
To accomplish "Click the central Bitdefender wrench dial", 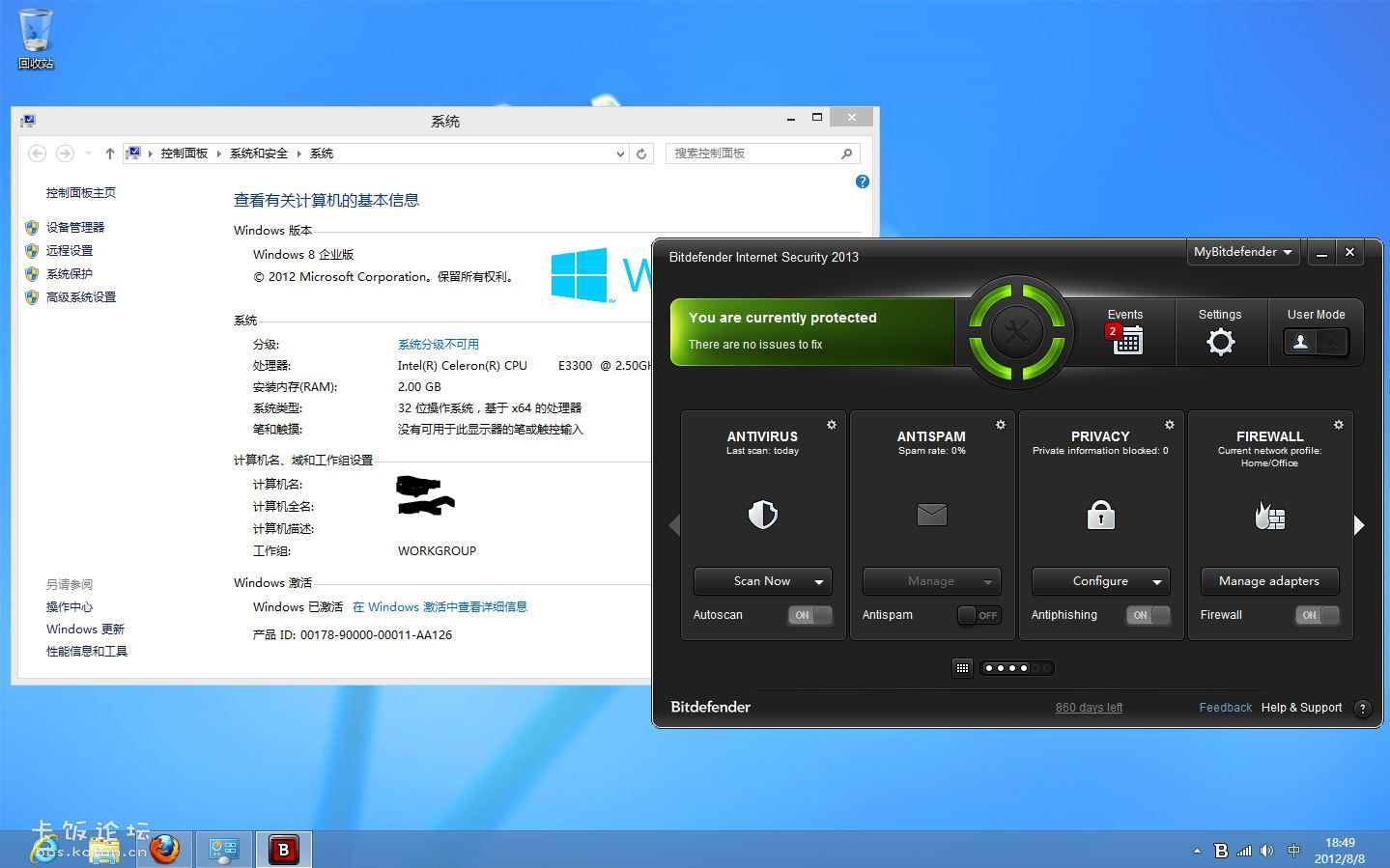I will click(1016, 332).
